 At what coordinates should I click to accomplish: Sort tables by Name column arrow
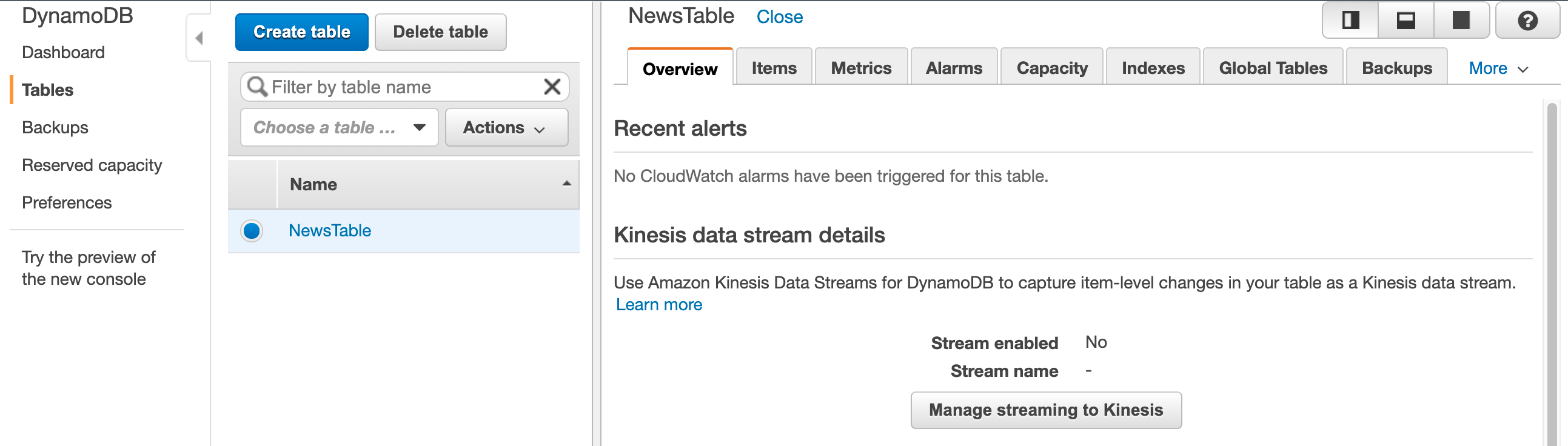(x=566, y=184)
